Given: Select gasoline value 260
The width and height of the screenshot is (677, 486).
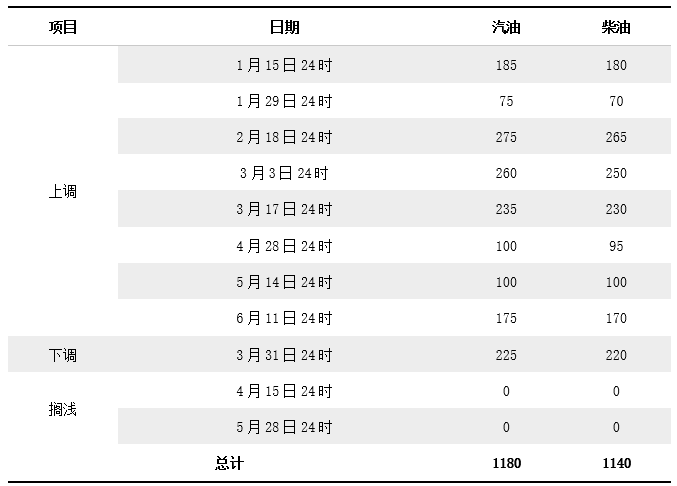Looking at the screenshot, I should tap(506, 173).
